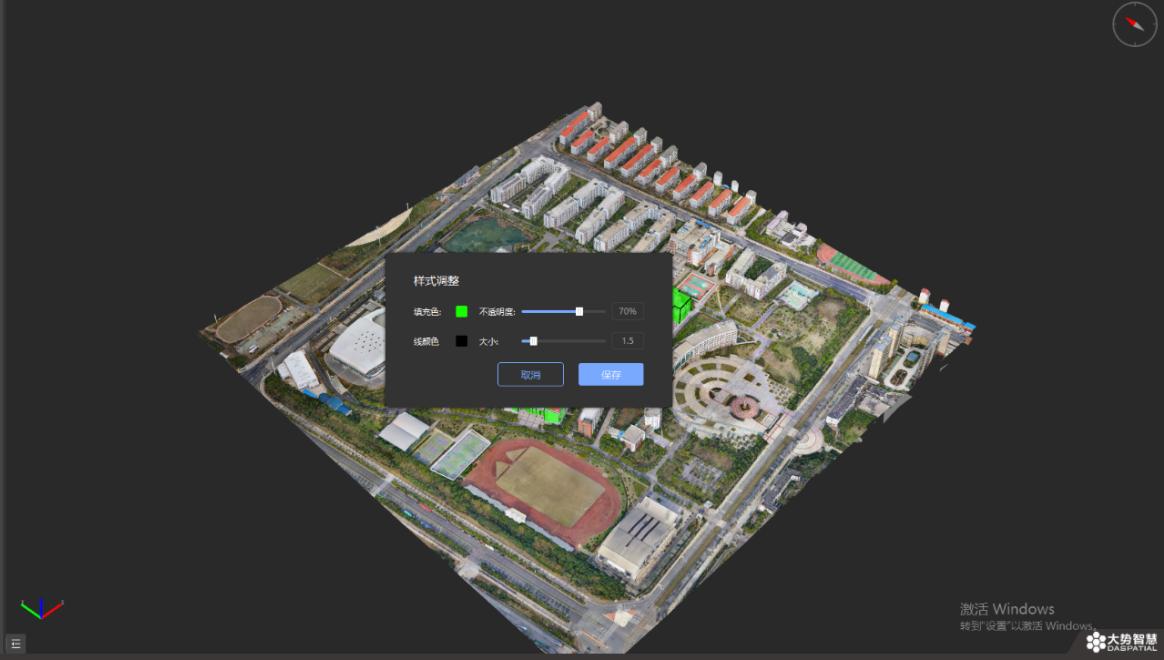This screenshot has width=1164, height=660.
Task: Click the 大小 size slider handle
Action: (x=533, y=342)
